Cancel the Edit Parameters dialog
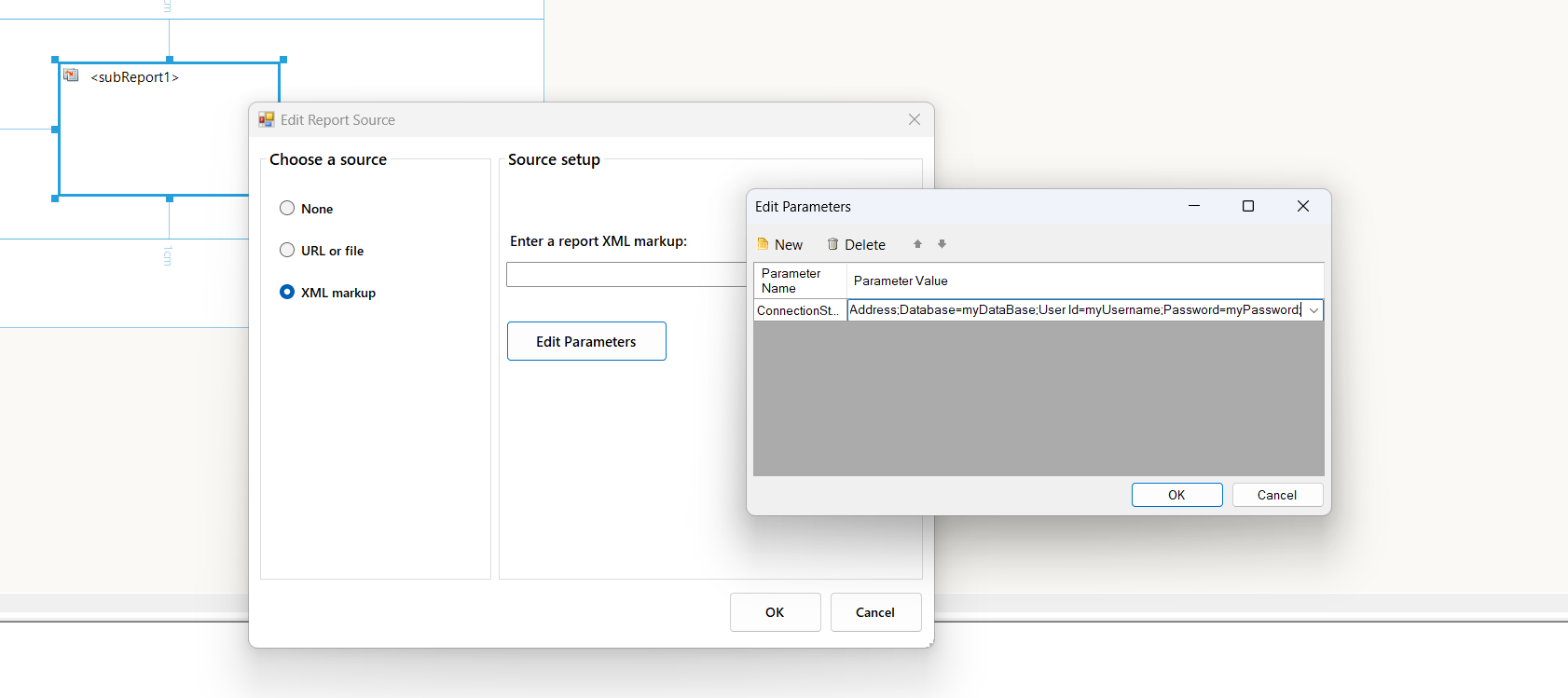The width and height of the screenshot is (1568, 698). point(1276,495)
